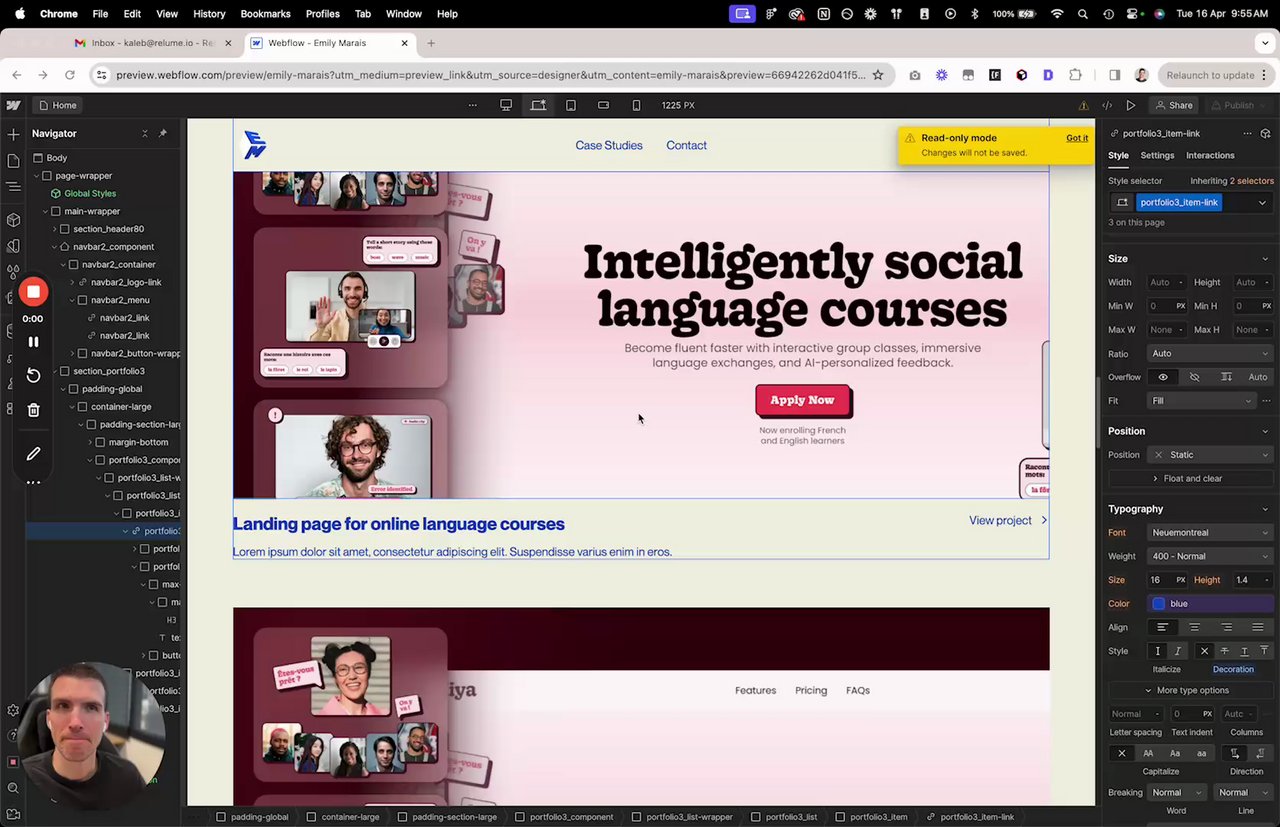Screen dimensions: 1280x827
Task: Open the Ratio dropdown
Action: pos(1209,353)
